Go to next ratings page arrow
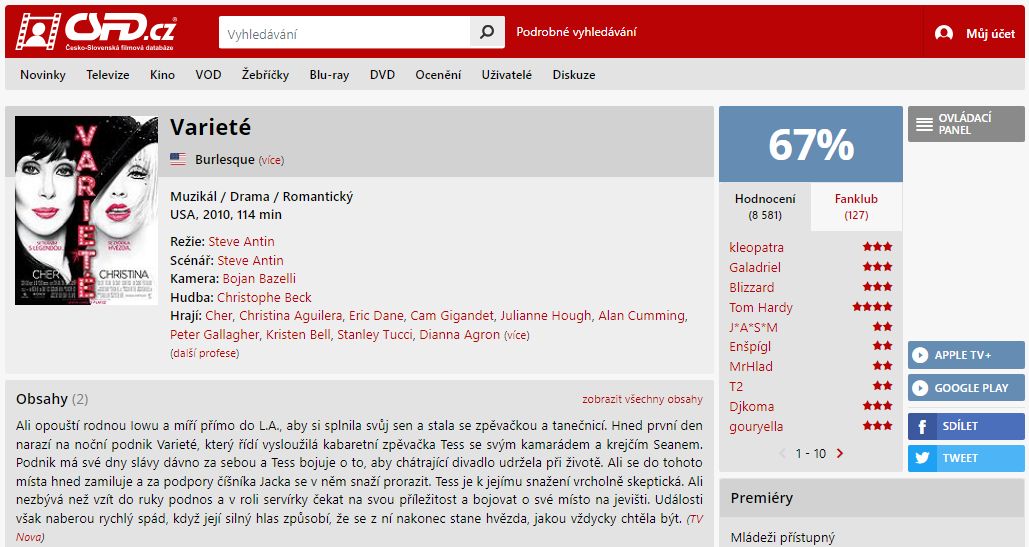Screen dimensions: 1029x547 tap(840, 453)
